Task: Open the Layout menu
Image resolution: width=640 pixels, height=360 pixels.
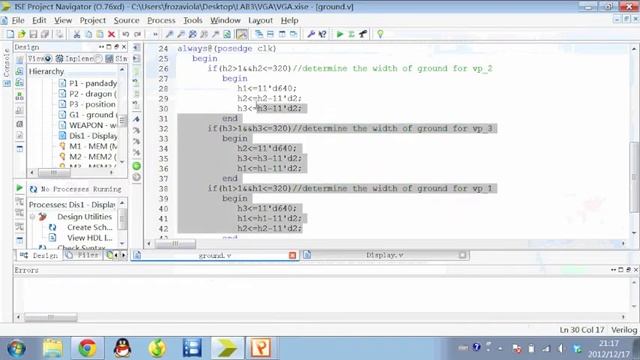Action: pyautogui.click(x=260, y=20)
